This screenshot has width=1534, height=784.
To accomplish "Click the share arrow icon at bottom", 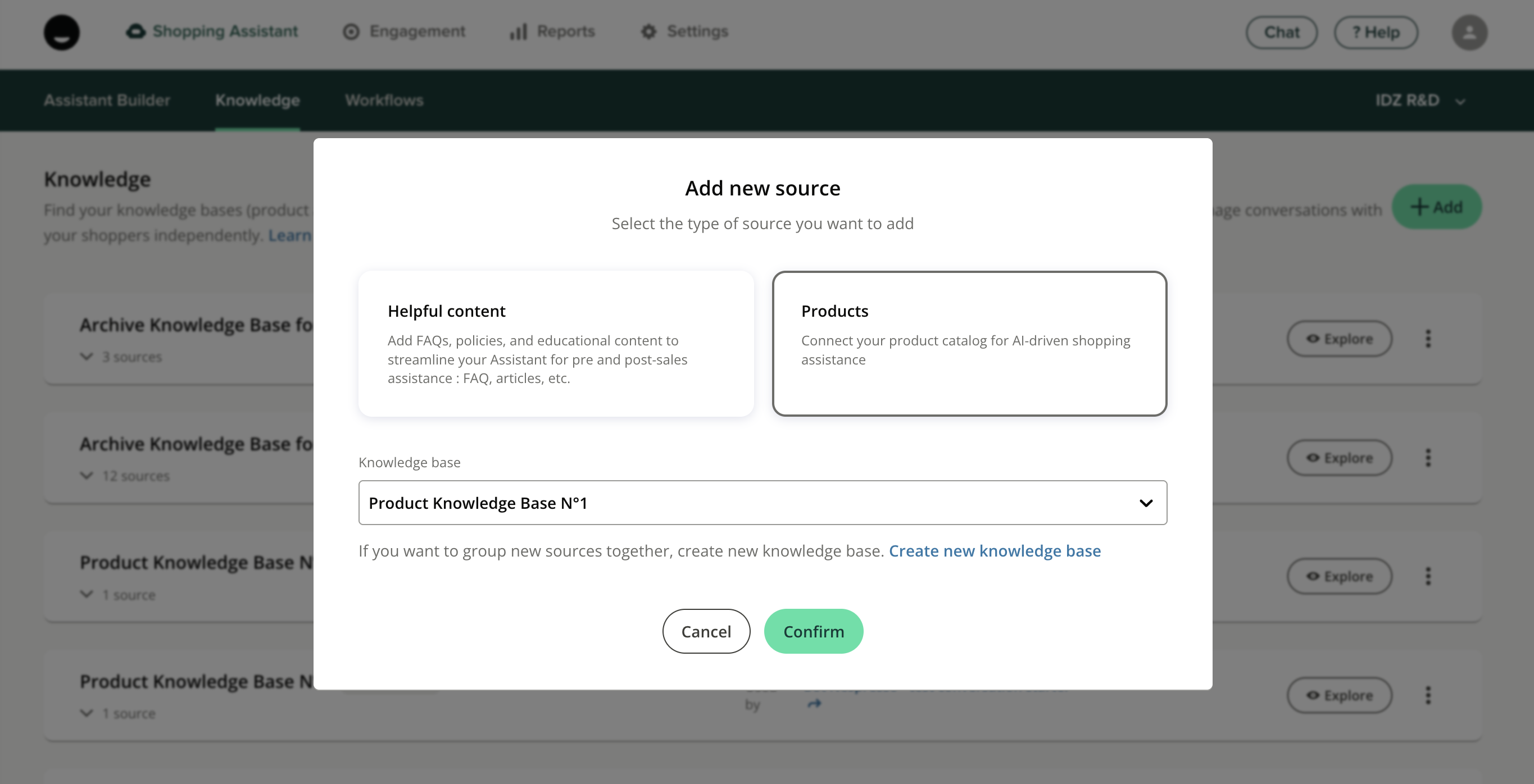I will tap(814, 704).
